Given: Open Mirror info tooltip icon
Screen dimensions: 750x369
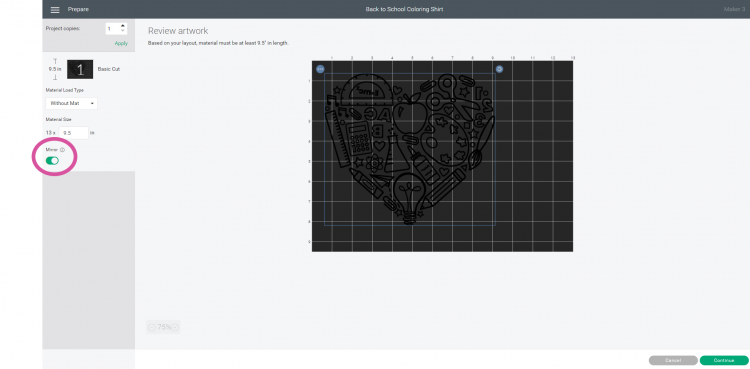Looking at the screenshot, I should pos(62,150).
